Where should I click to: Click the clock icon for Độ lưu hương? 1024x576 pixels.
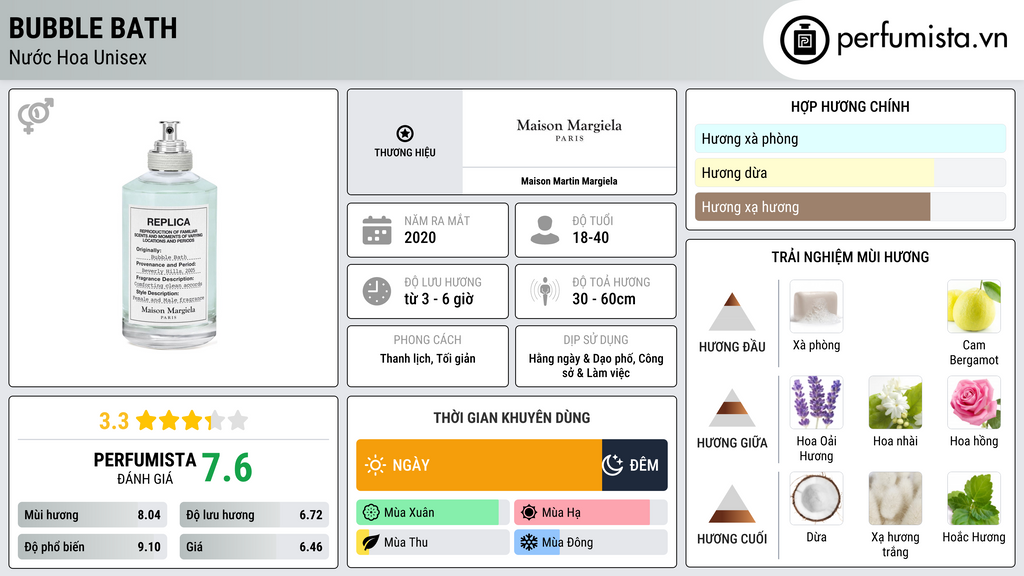(376, 291)
